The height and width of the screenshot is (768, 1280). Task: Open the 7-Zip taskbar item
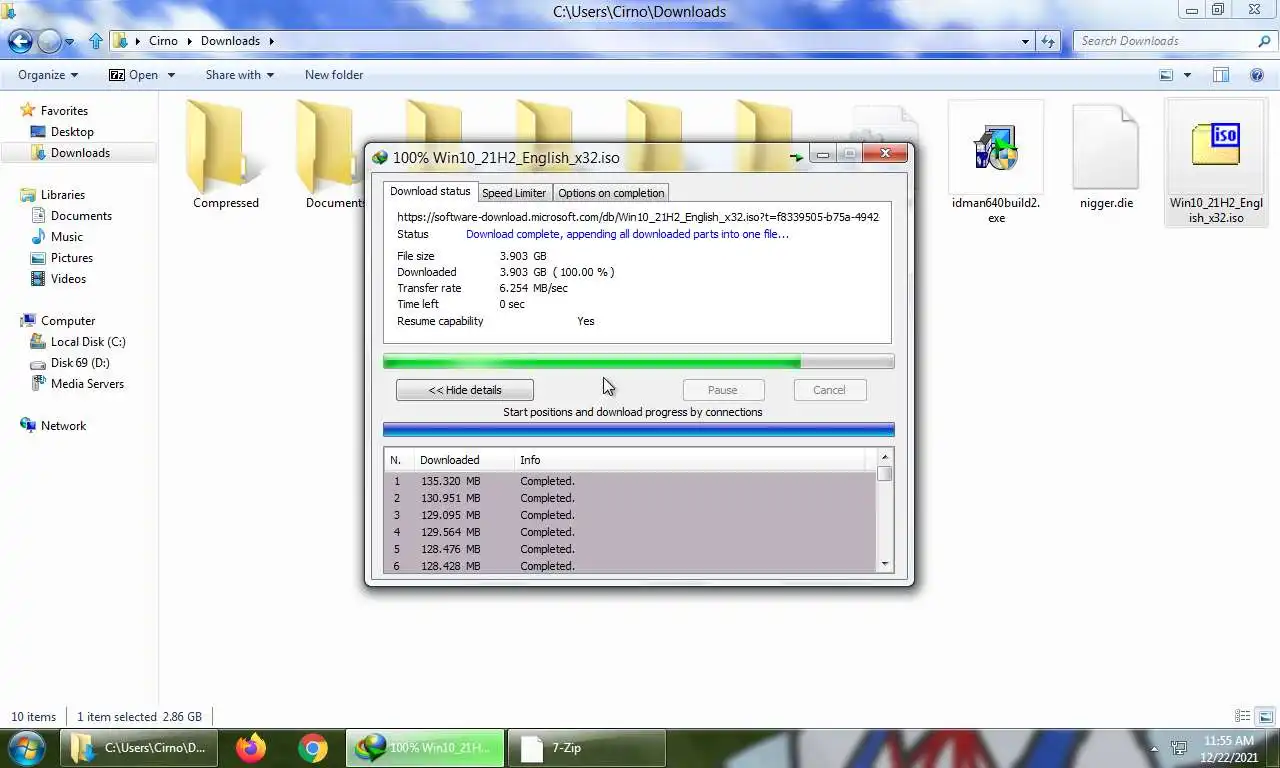coord(587,748)
